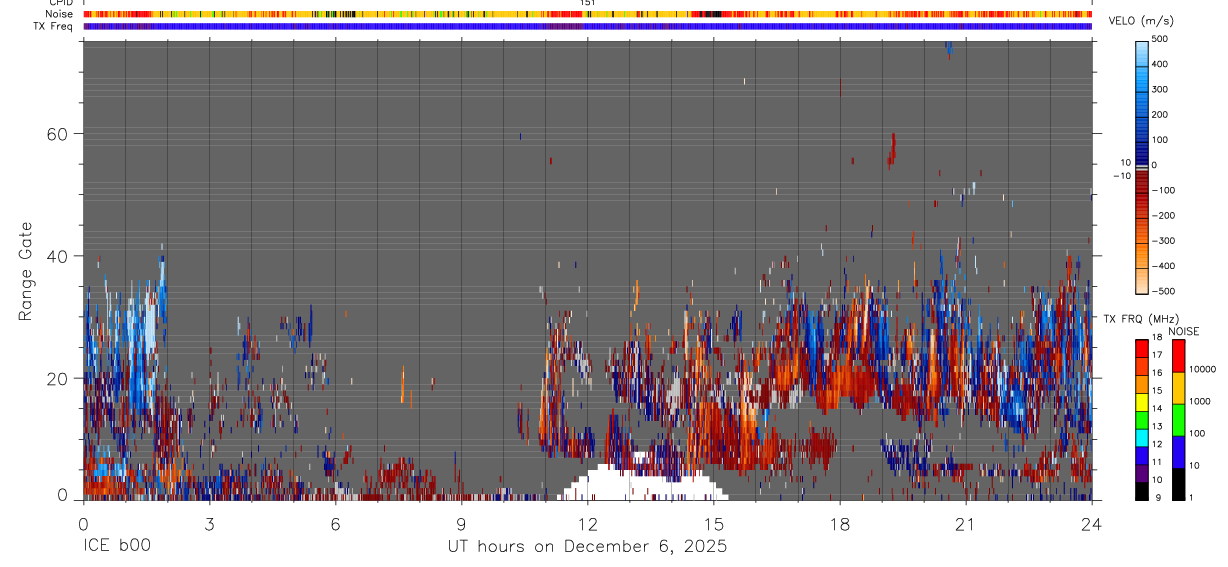This screenshot has width=1228, height=567.
Task: Click the 14 MHz frequency label
Action: click(1156, 410)
